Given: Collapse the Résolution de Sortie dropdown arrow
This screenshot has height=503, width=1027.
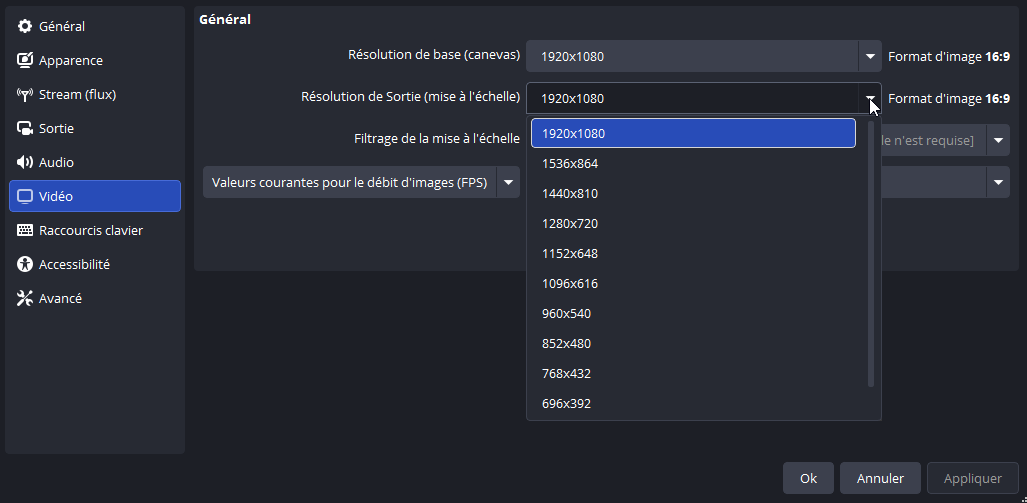Looking at the screenshot, I should click(x=870, y=99).
